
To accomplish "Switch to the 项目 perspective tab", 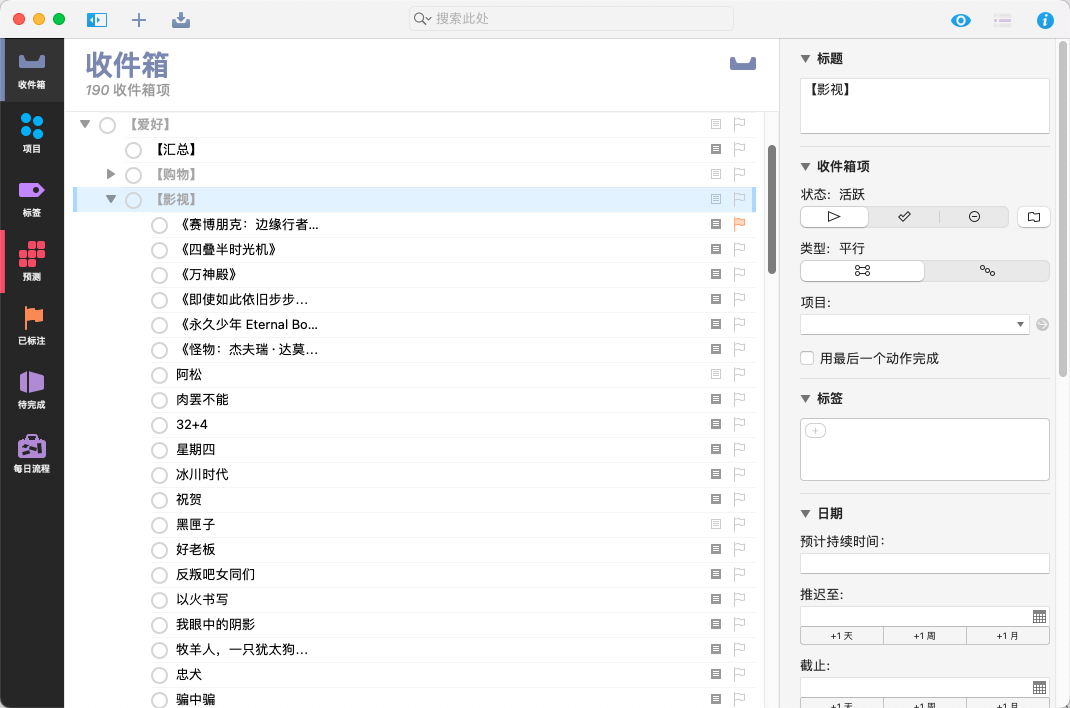I will click(32, 132).
